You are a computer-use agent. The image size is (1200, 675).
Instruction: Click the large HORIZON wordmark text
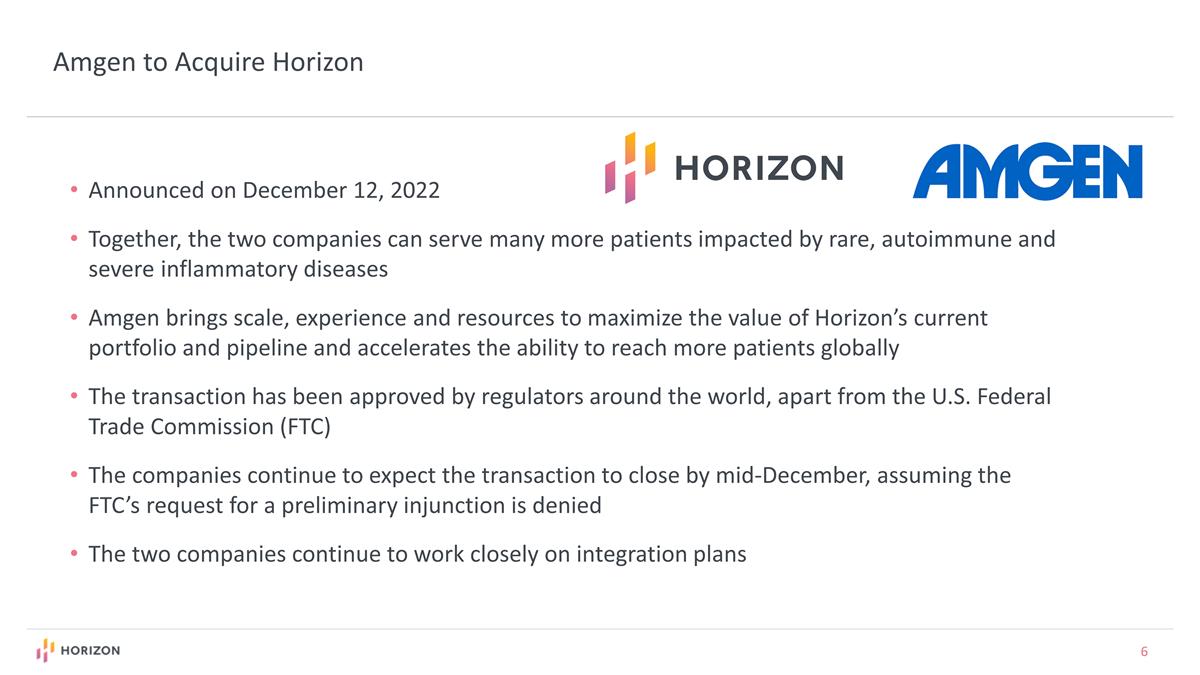[759, 168]
